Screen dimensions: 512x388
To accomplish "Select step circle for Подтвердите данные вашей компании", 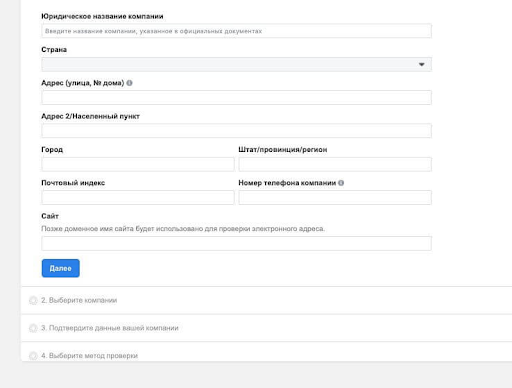I will (33, 328).
